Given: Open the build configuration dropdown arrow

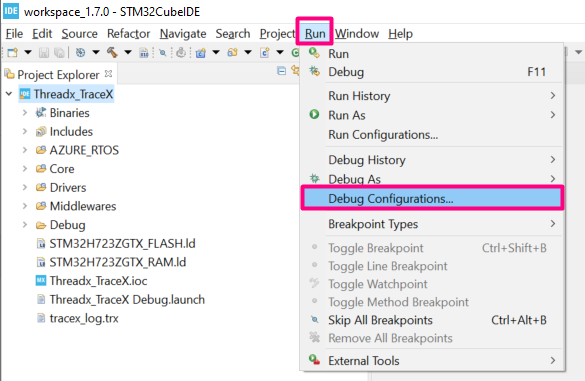Looking at the screenshot, I should (96, 53).
